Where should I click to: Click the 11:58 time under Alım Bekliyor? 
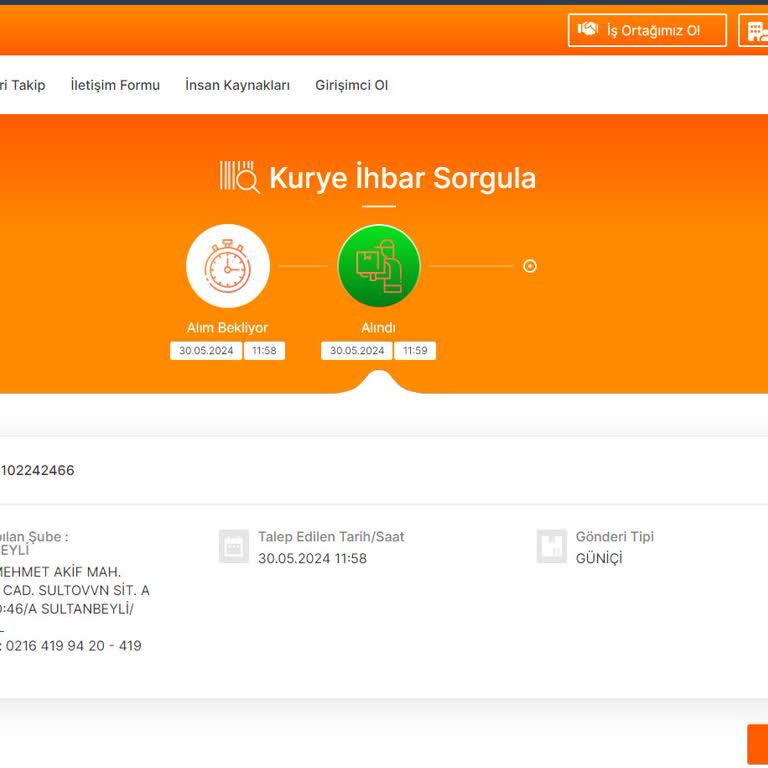click(264, 351)
